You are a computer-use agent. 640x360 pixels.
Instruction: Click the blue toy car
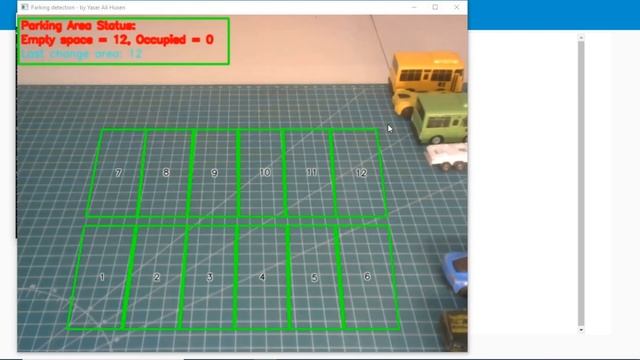tap(456, 273)
